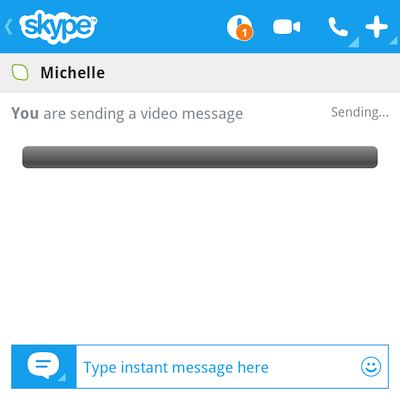400x400 pixels.
Task: Click the chat bubble message button
Action: [x=44, y=367]
